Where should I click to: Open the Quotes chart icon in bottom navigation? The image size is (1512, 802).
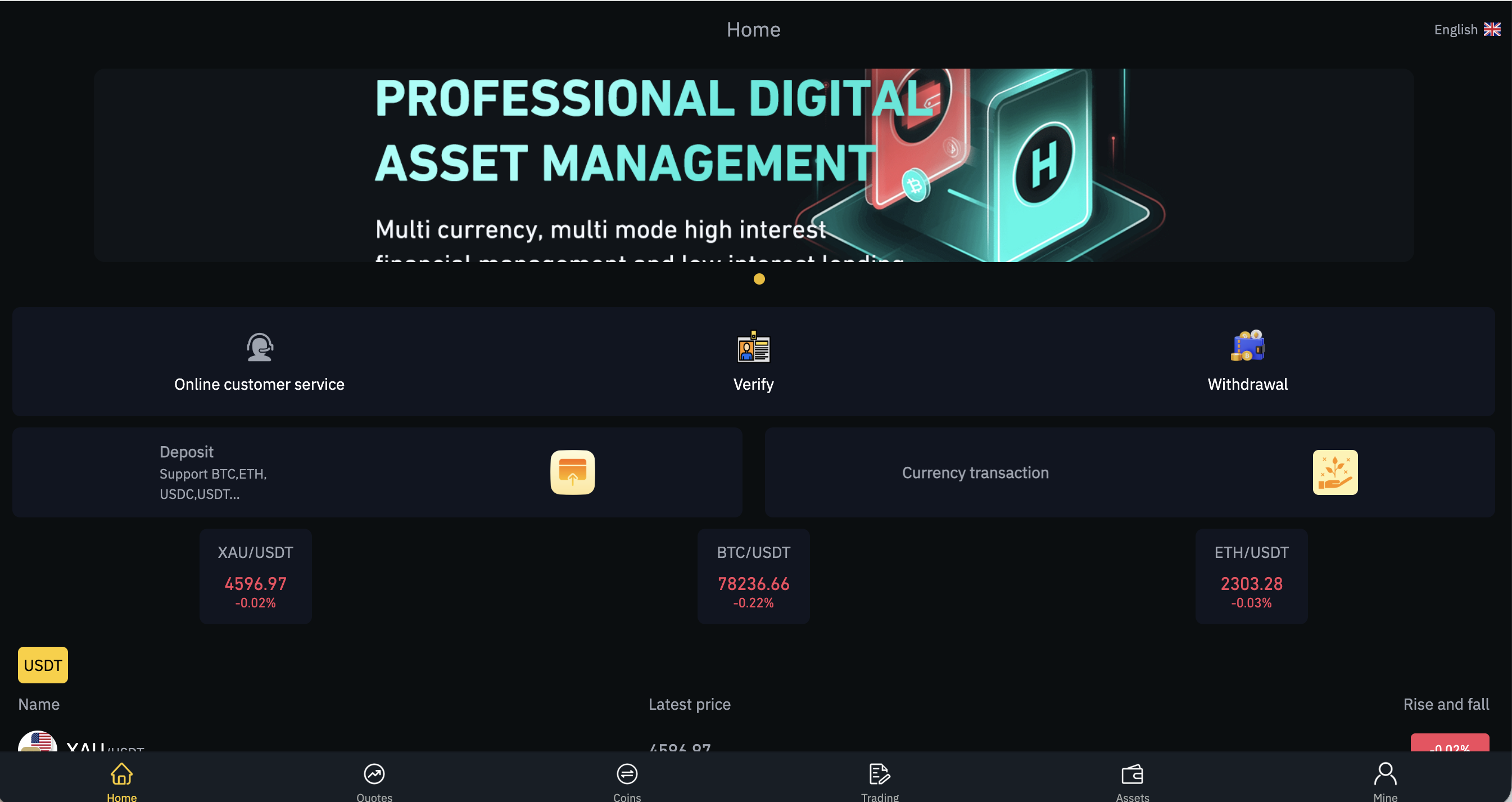click(374, 774)
